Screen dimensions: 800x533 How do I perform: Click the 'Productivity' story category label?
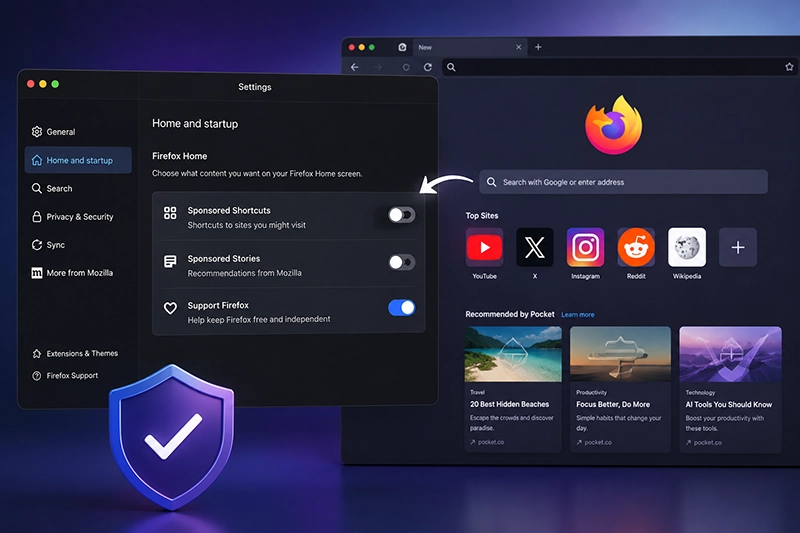591,392
